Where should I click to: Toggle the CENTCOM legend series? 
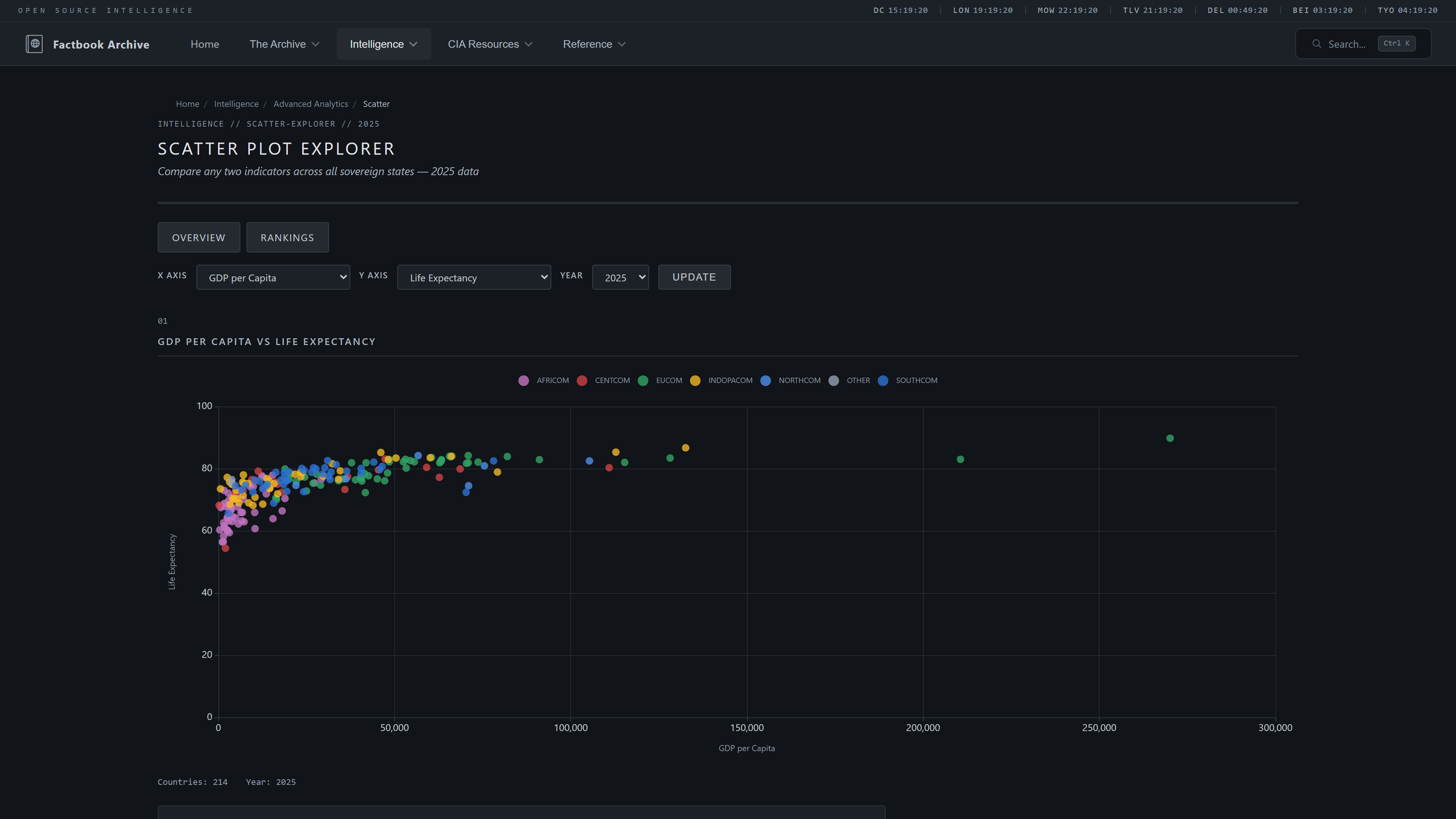582,380
